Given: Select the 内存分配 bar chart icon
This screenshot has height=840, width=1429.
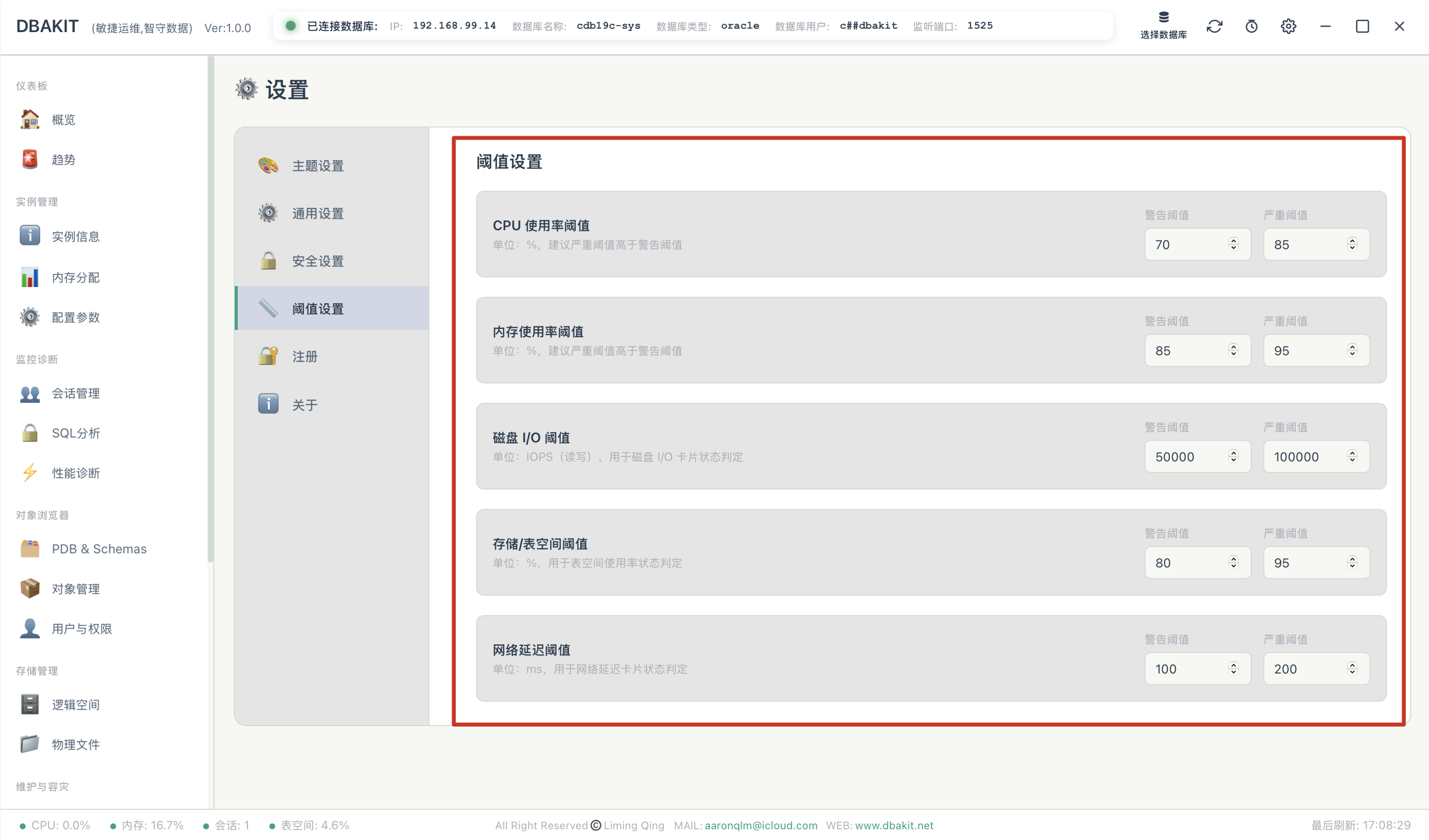Looking at the screenshot, I should pyautogui.click(x=30, y=277).
